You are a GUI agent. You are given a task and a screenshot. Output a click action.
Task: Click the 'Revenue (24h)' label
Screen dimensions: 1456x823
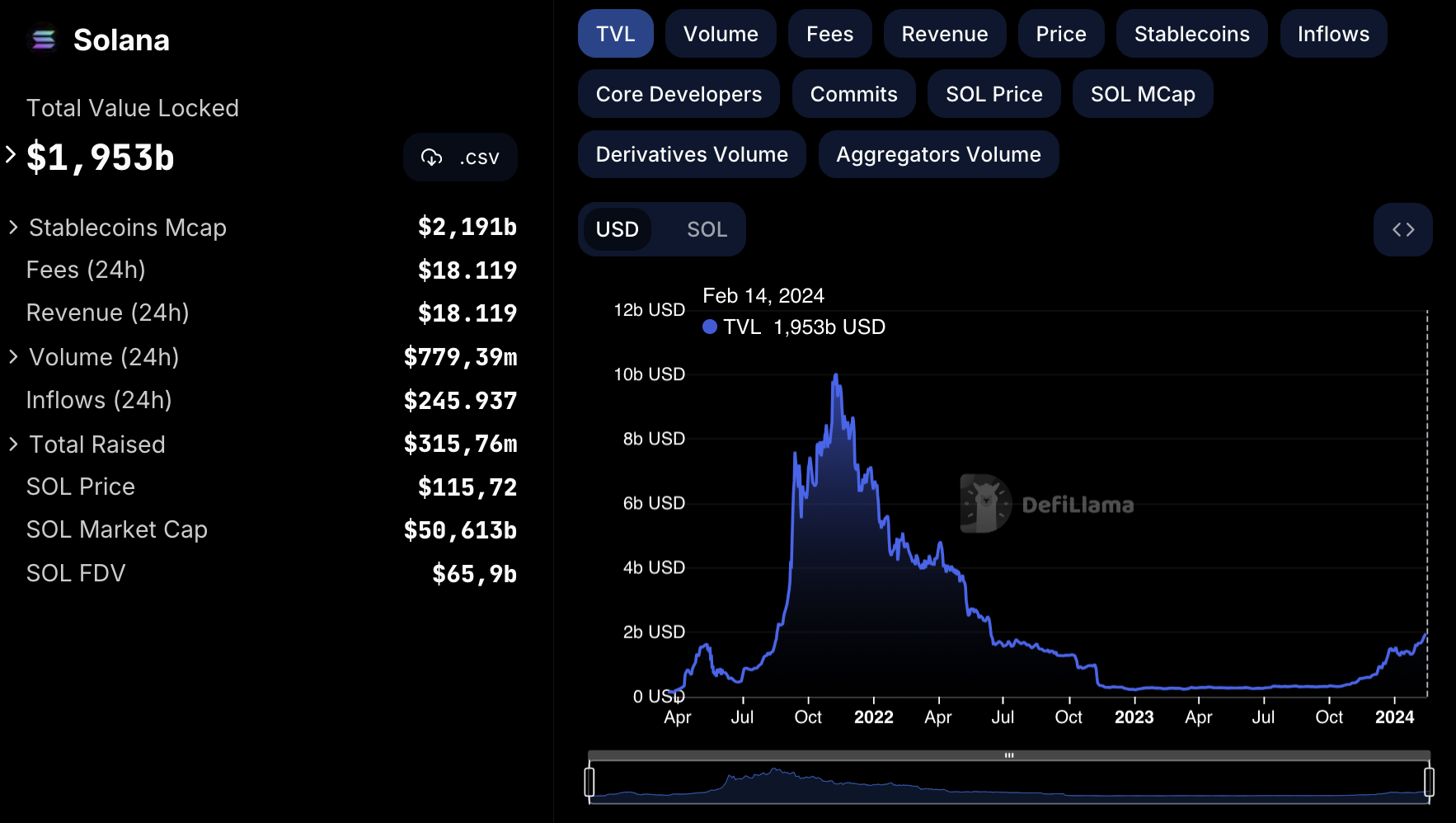coord(108,313)
